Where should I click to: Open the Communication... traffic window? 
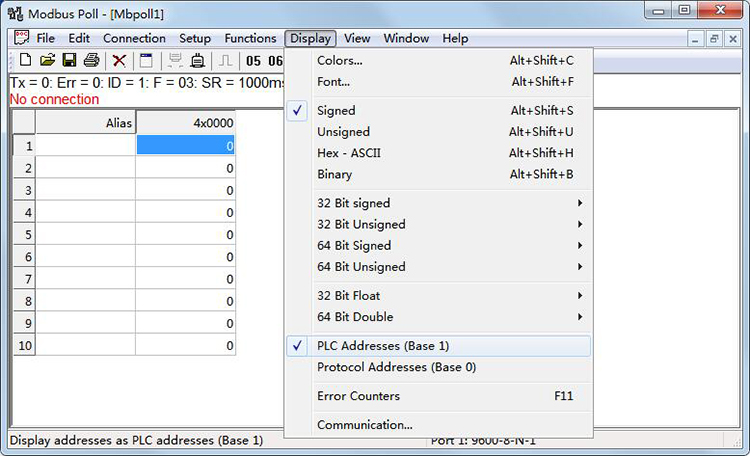439,425
